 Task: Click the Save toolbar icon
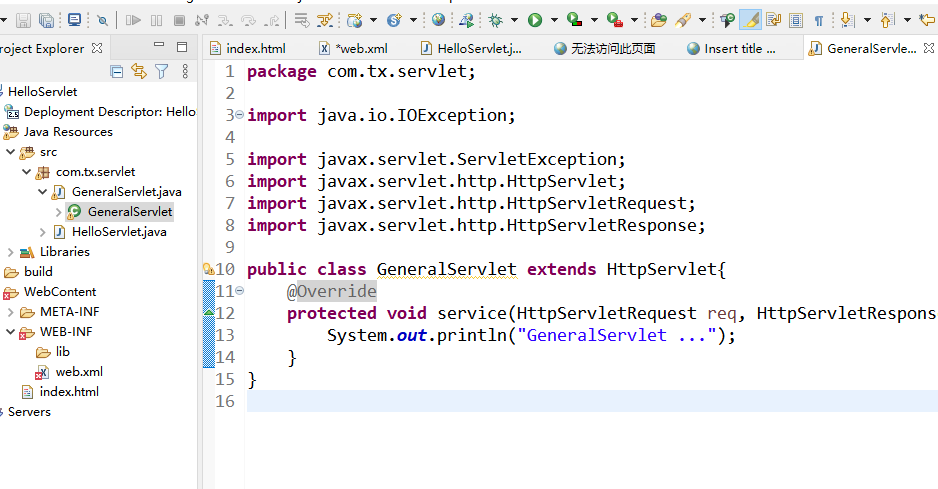23,20
